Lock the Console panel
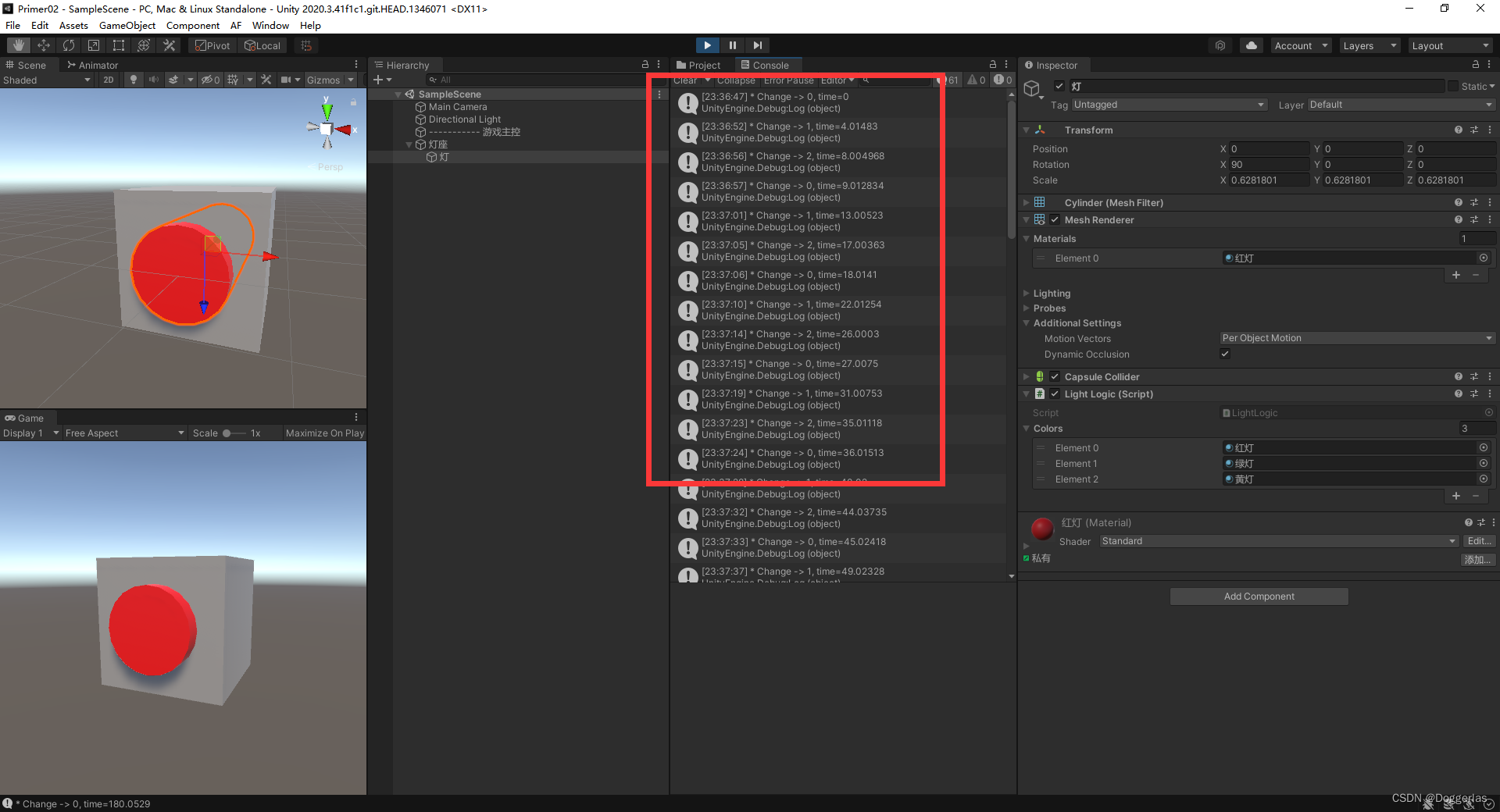Image resolution: width=1500 pixels, height=812 pixels. 993,65
